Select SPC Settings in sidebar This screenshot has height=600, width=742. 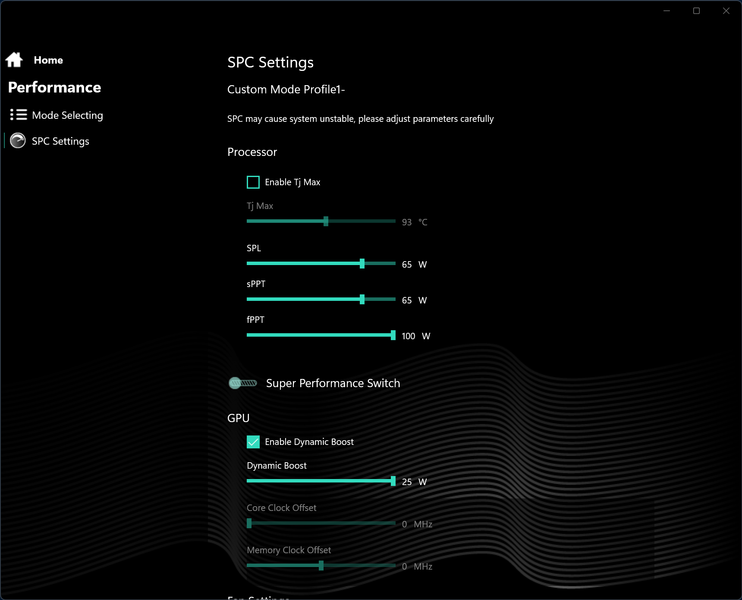pos(60,141)
